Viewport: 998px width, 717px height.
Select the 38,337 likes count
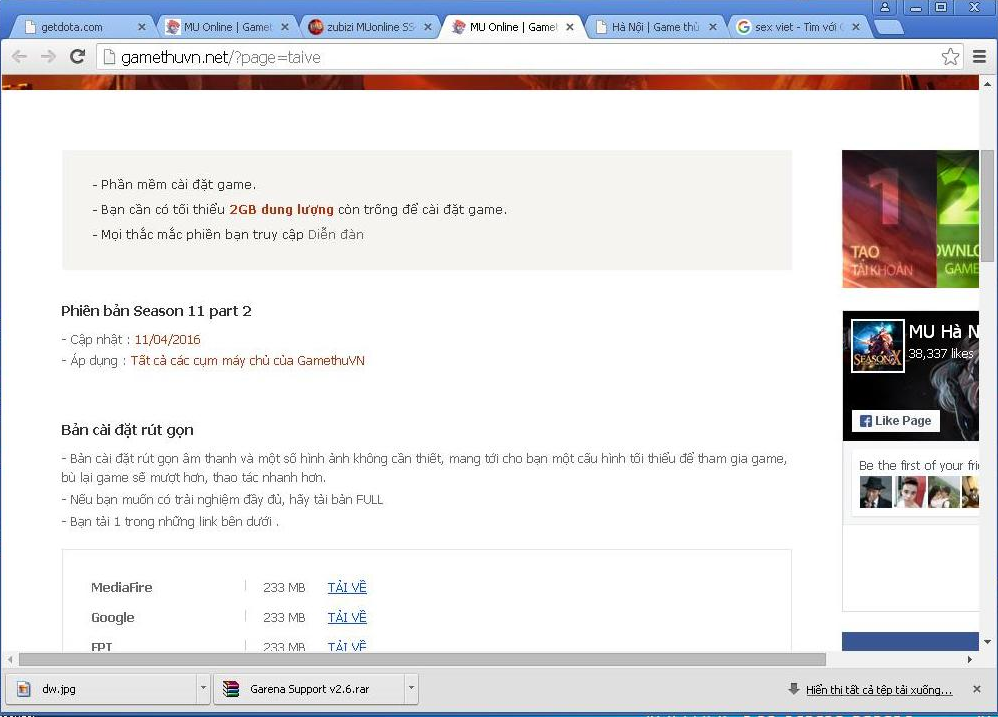pos(941,354)
